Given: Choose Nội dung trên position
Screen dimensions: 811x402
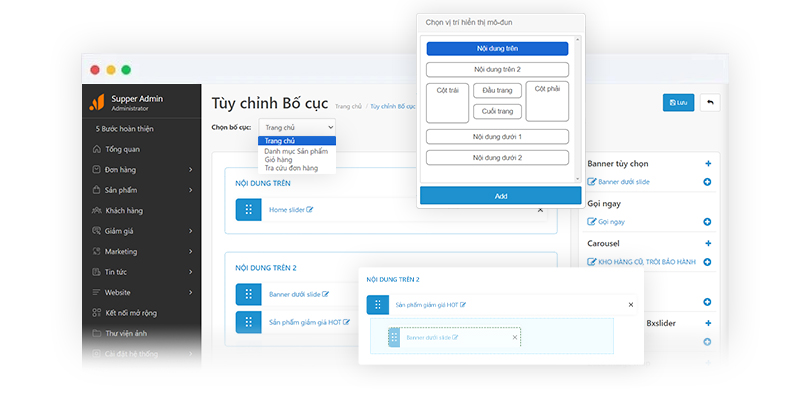Looking at the screenshot, I should tap(497, 49).
